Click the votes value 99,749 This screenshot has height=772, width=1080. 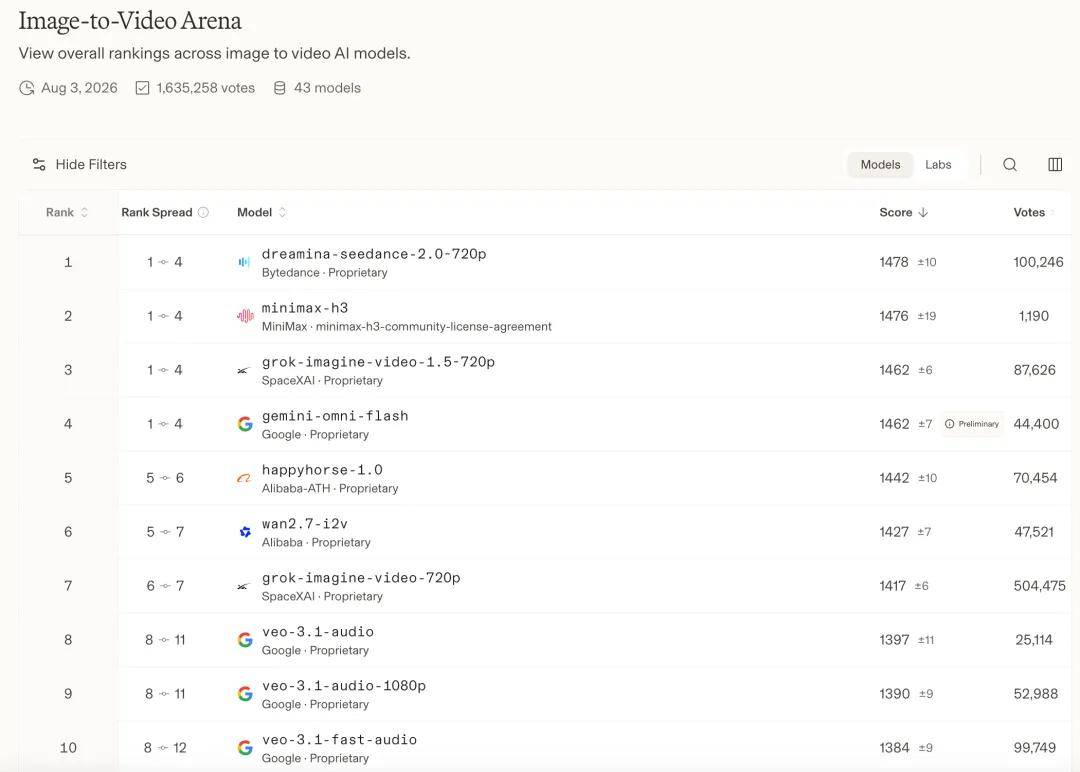coord(1035,748)
